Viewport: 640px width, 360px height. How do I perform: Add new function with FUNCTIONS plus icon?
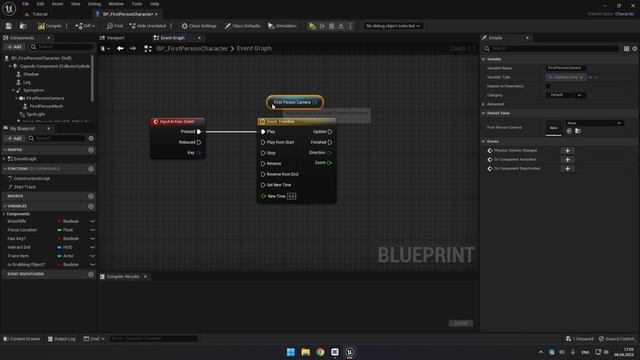coord(91,169)
